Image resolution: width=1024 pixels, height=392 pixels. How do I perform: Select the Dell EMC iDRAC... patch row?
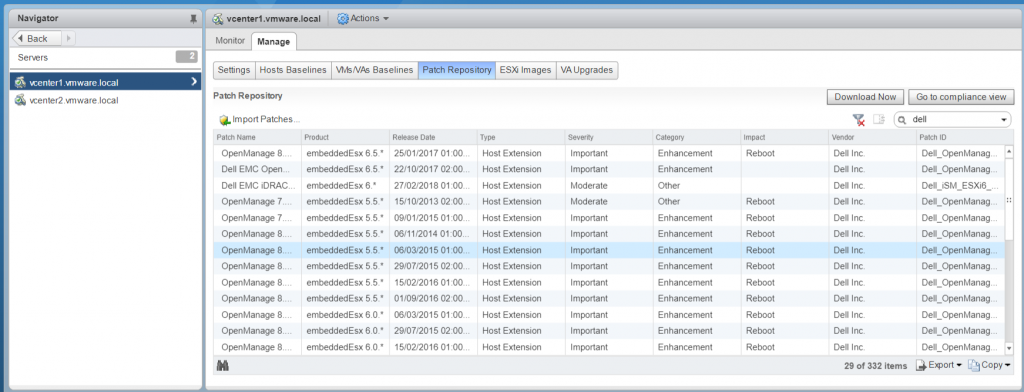609,186
